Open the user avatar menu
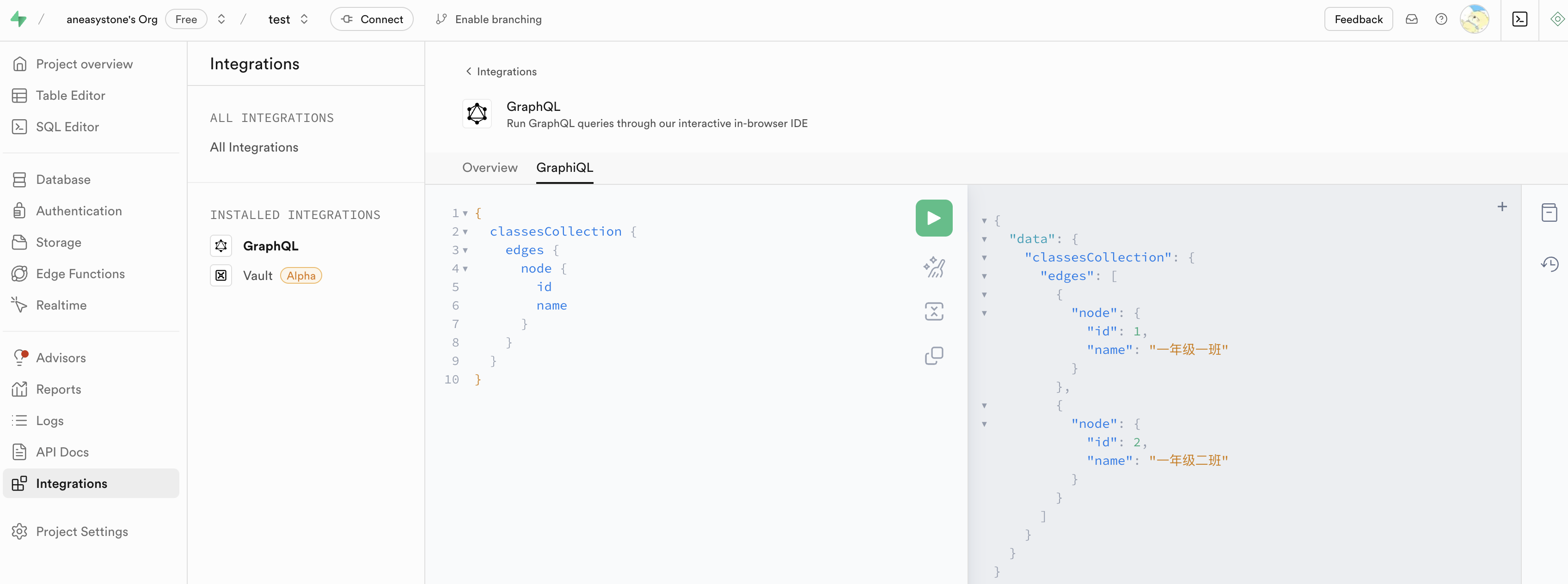The image size is (1568, 584). click(x=1474, y=19)
